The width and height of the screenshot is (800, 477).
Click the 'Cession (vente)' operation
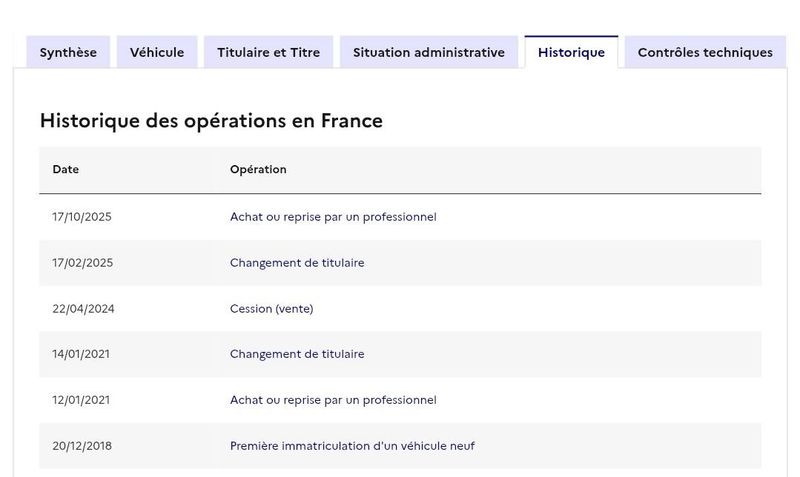click(x=271, y=309)
